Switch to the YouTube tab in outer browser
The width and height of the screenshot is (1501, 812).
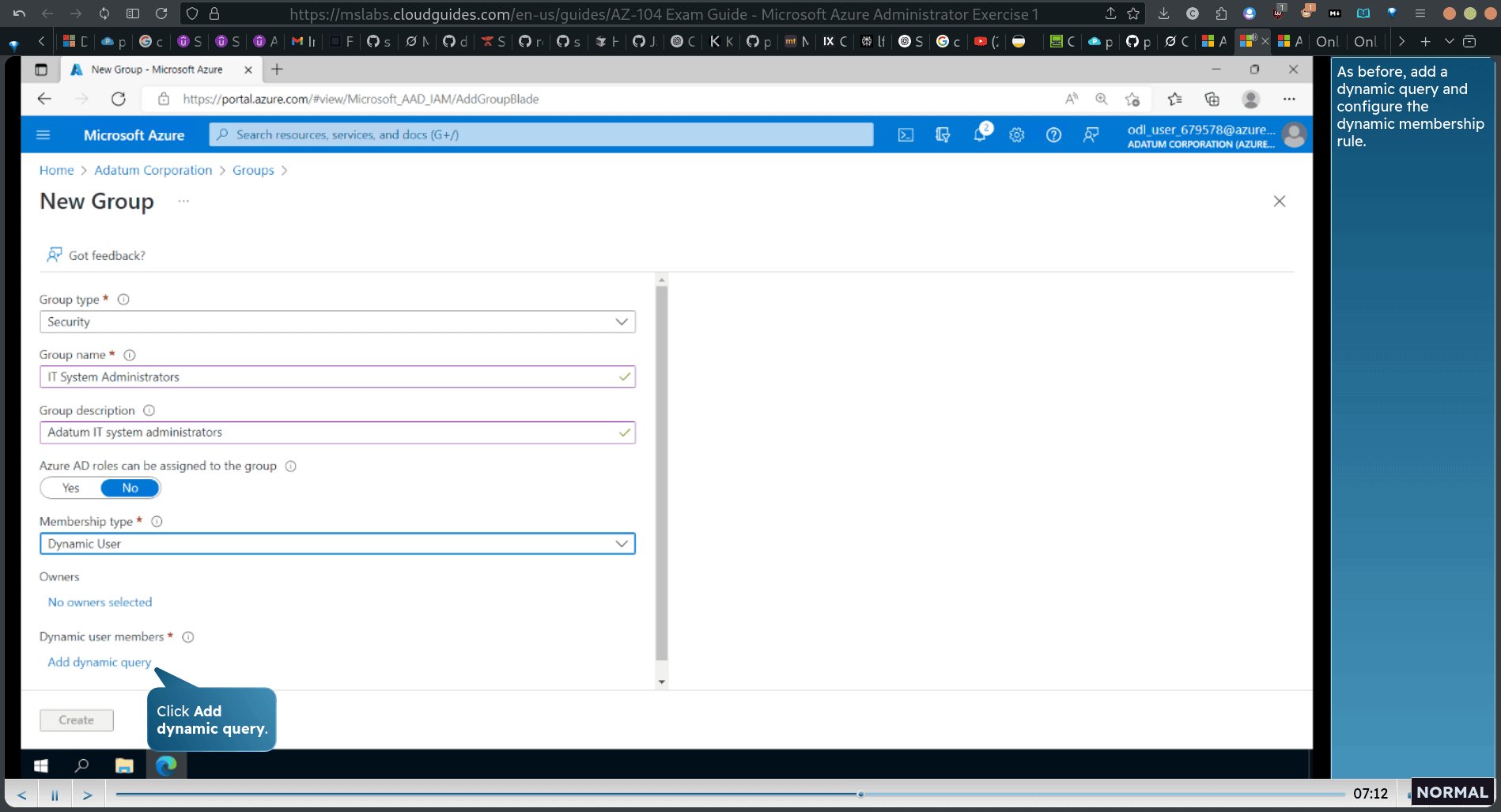[986, 41]
